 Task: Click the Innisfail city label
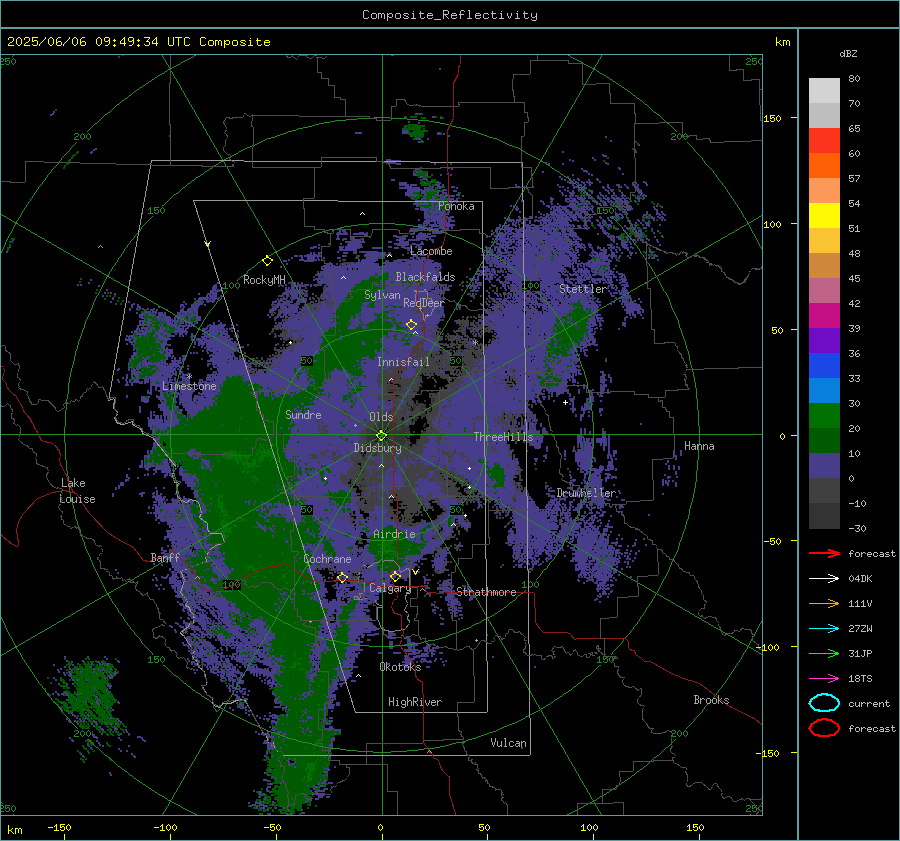click(403, 362)
